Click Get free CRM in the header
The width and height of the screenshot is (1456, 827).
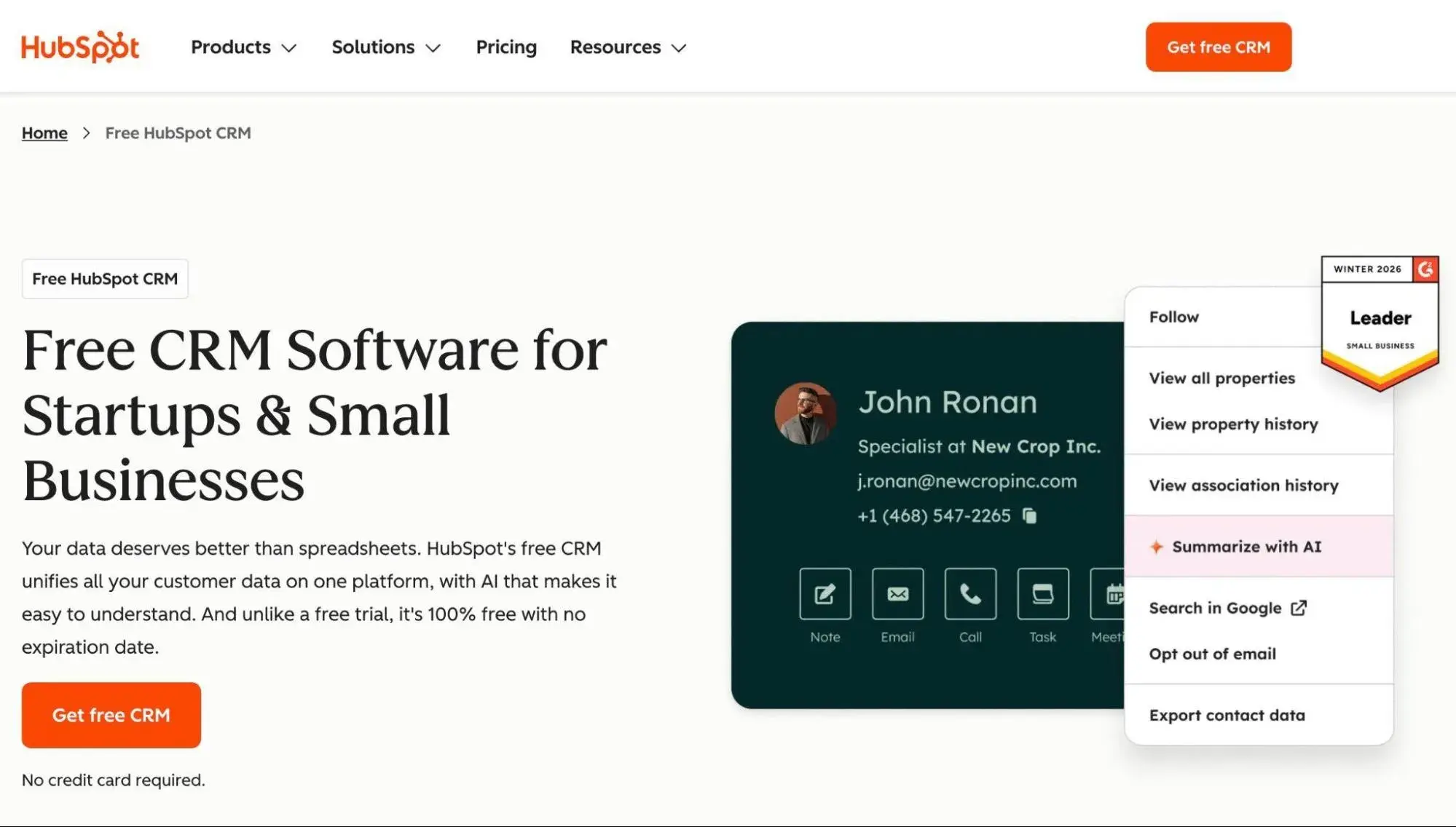pos(1218,47)
